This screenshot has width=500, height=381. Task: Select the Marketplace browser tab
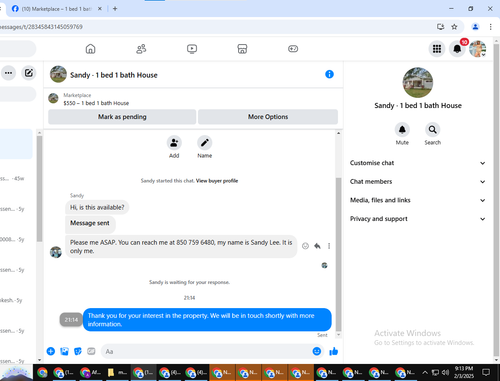tap(56, 9)
